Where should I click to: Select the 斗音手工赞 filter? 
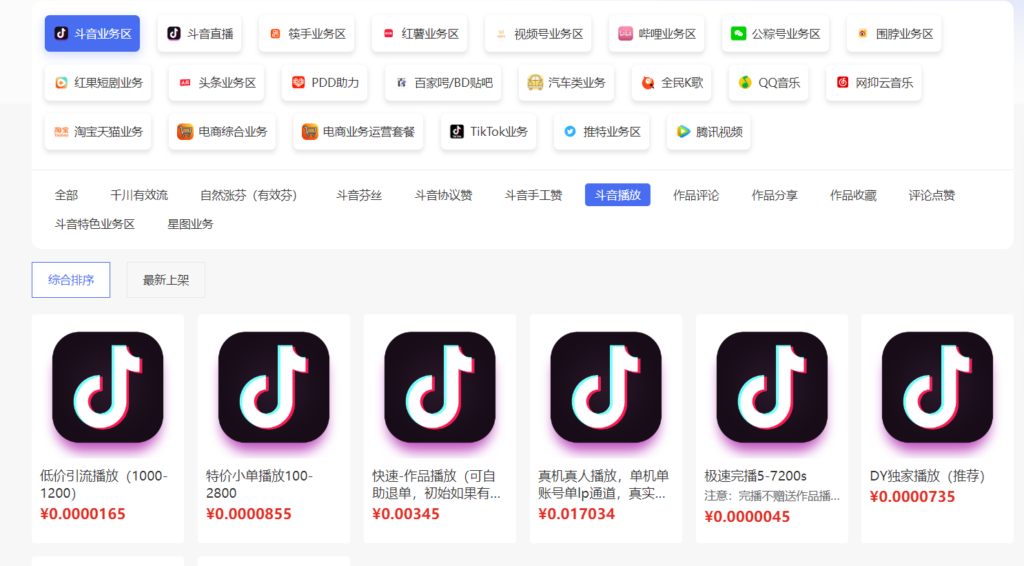click(x=534, y=195)
